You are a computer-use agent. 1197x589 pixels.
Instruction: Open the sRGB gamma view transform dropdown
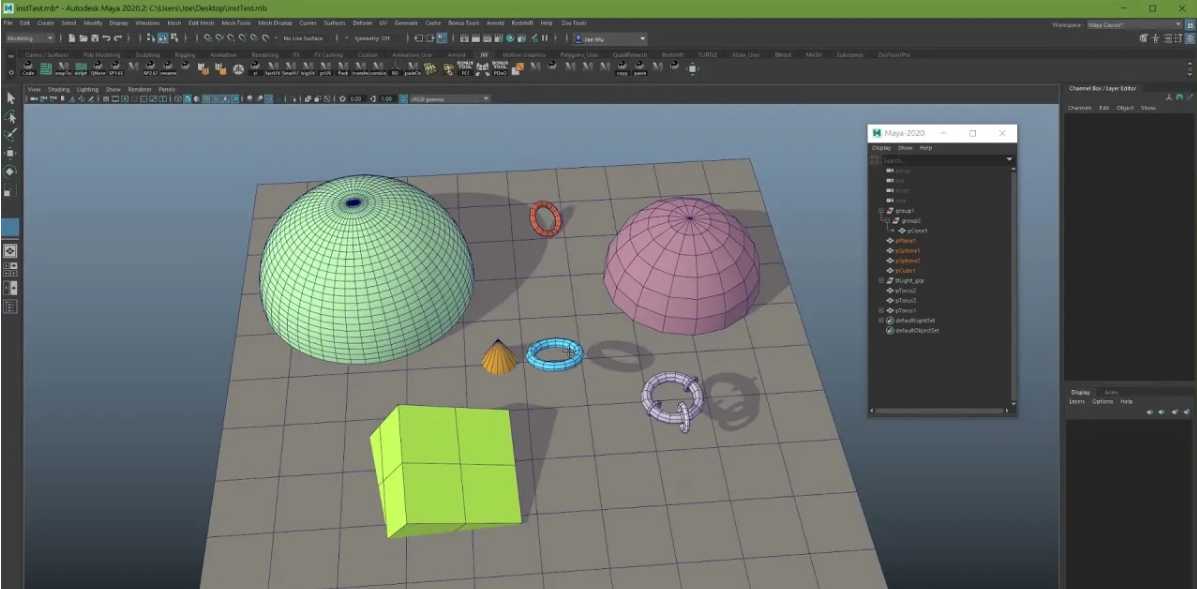pyautogui.click(x=444, y=99)
